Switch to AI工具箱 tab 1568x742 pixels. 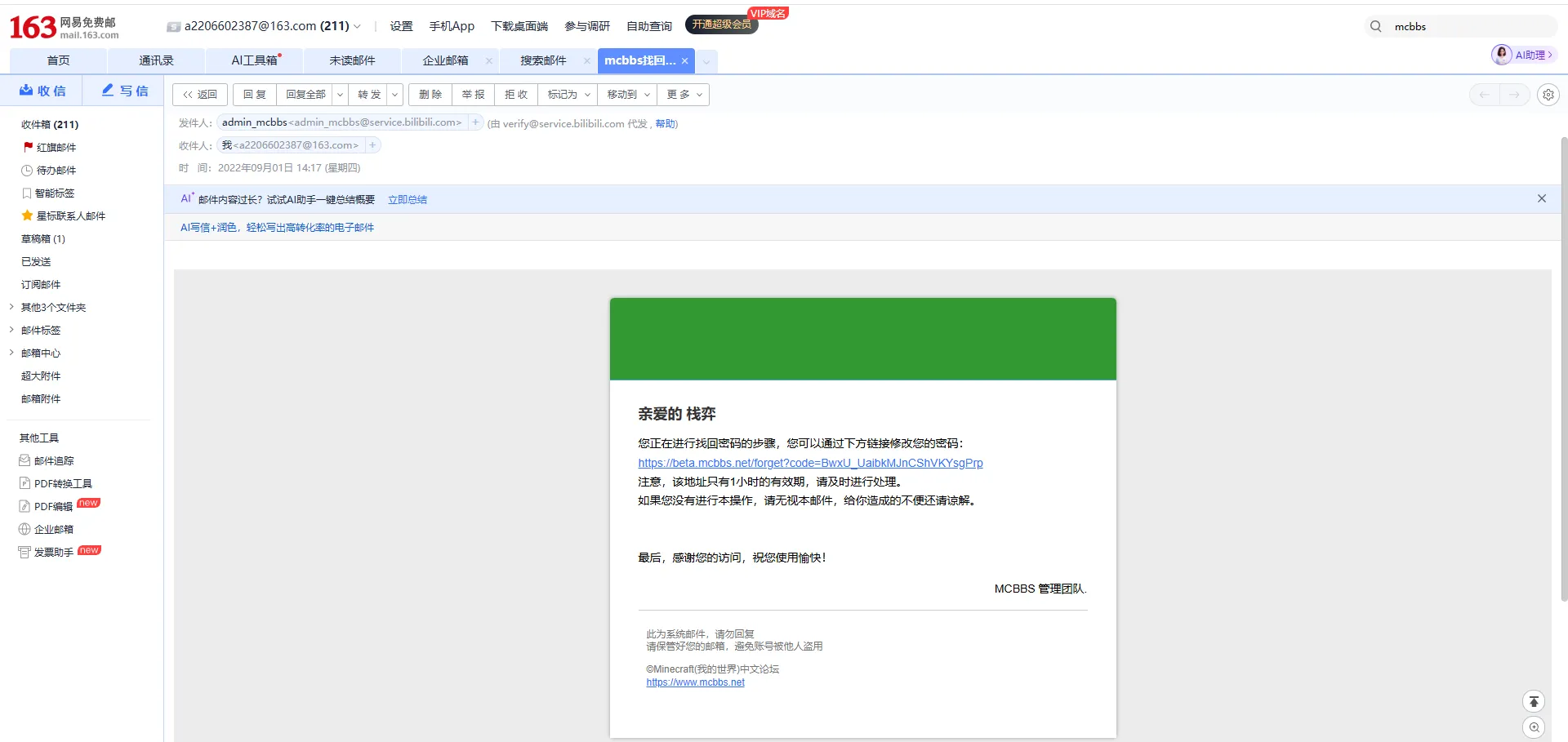pos(254,61)
